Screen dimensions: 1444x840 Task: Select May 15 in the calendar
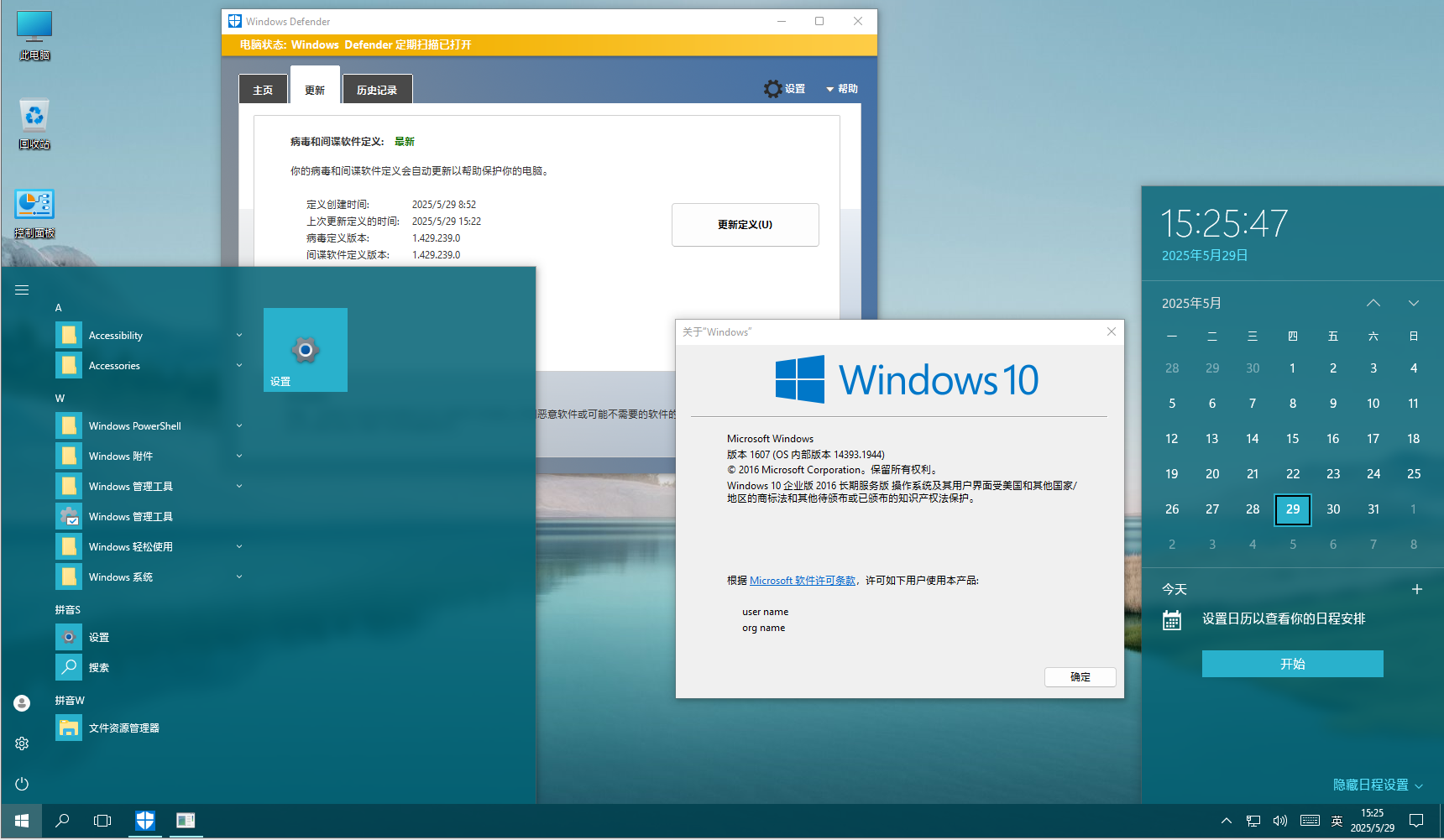point(1292,439)
